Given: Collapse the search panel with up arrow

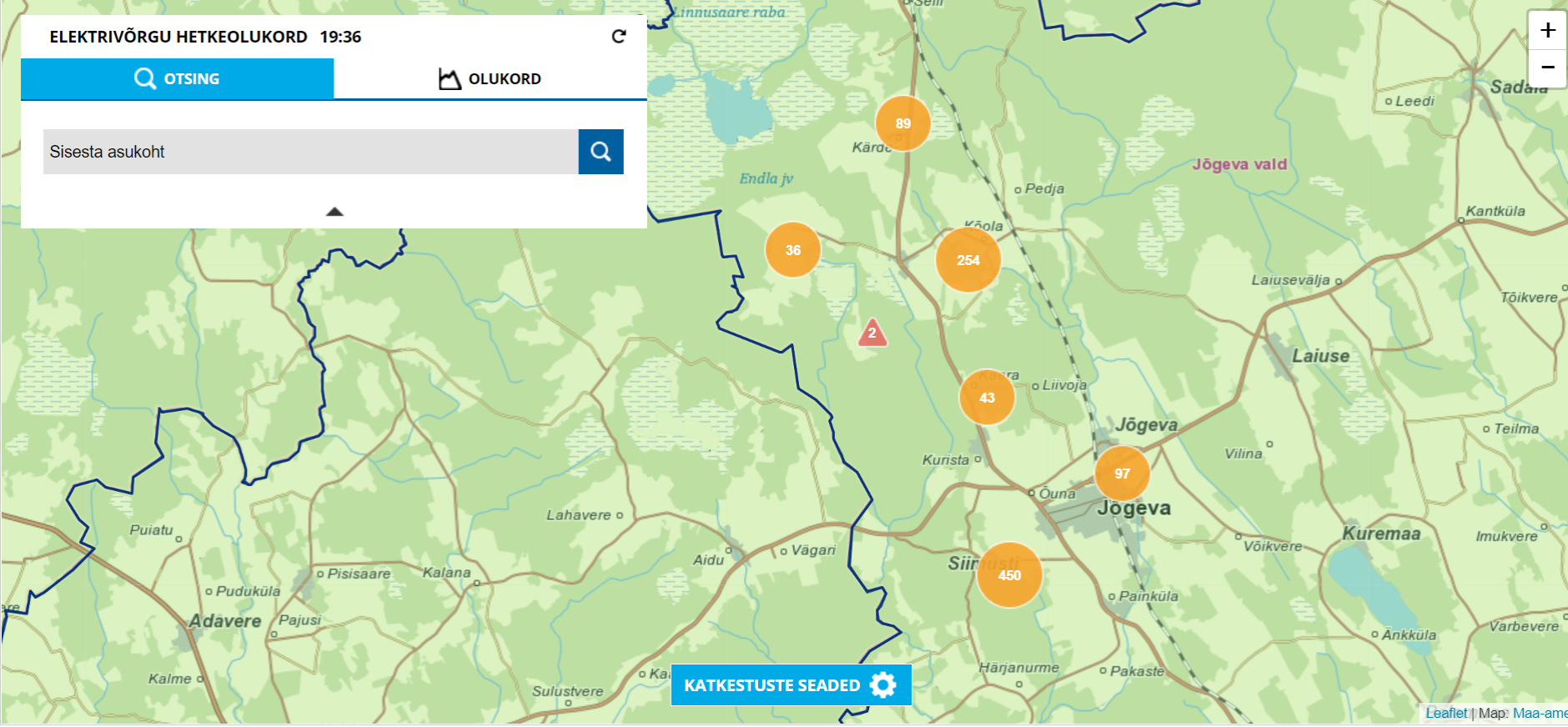Looking at the screenshot, I should (x=334, y=212).
